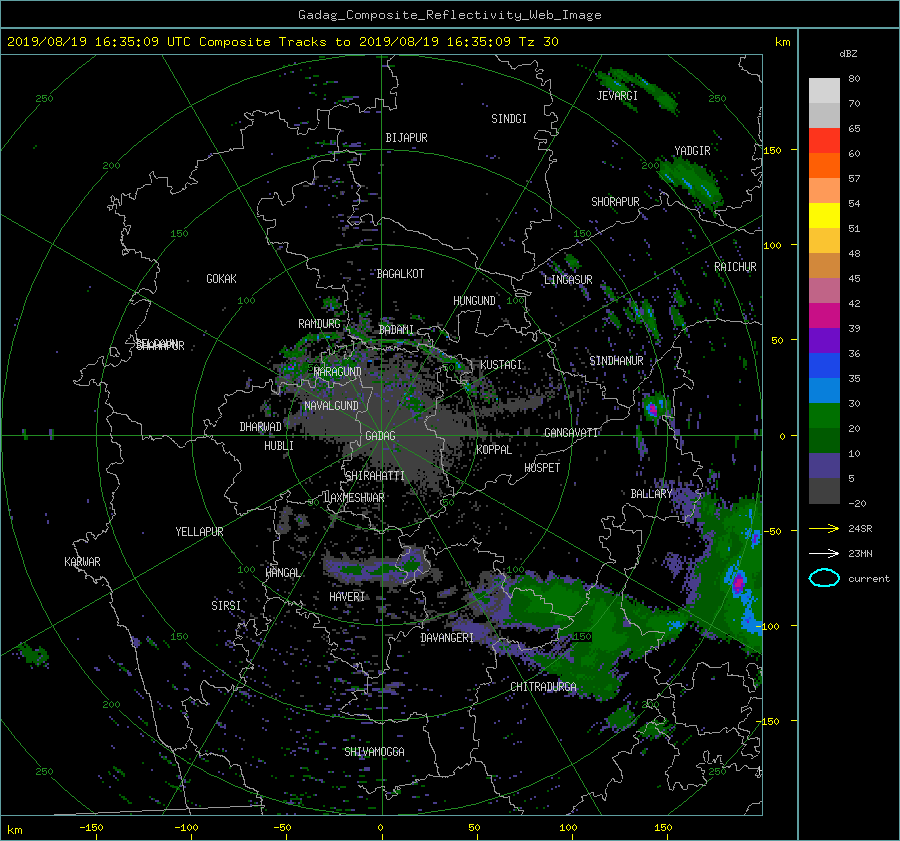Click the green 30 dBZ legend swatch
The image size is (900, 841).
point(824,416)
